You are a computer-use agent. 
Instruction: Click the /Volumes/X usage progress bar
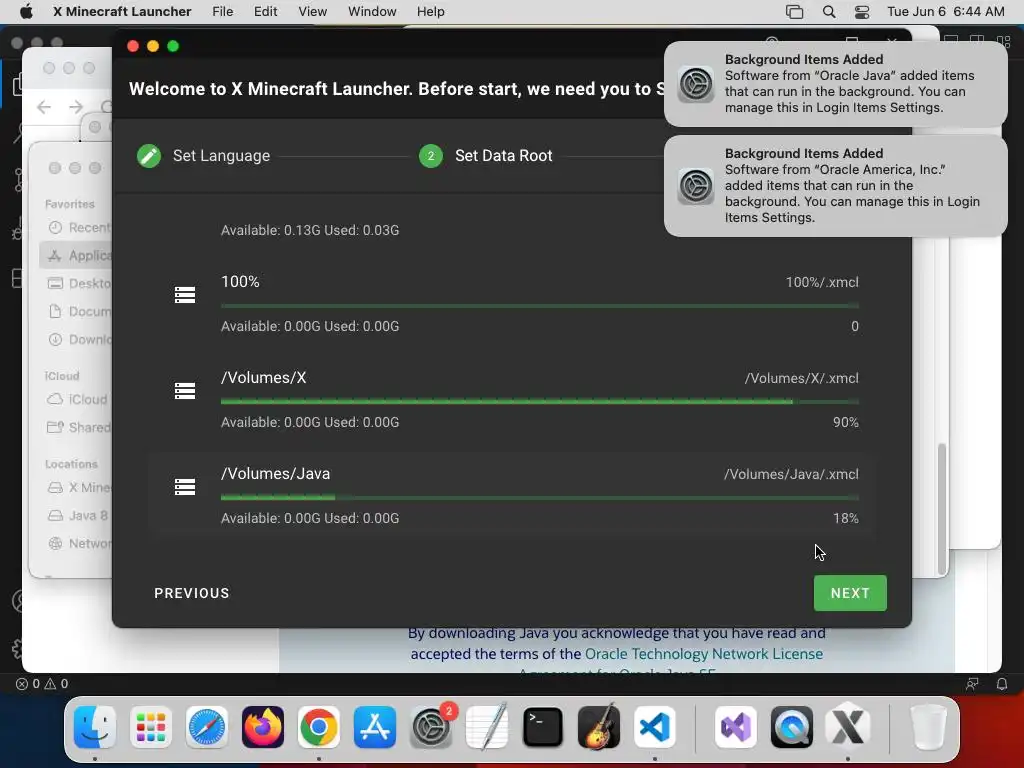[x=539, y=402]
